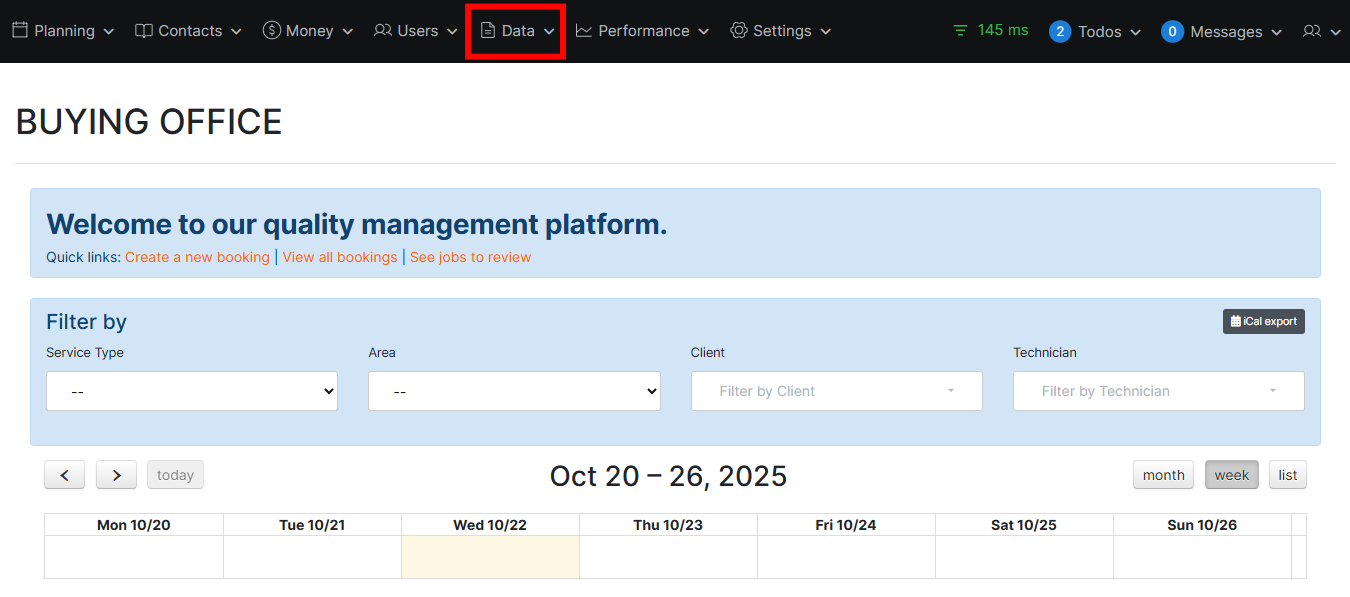Image resolution: width=1350 pixels, height=597 pixels.
Task: Click the Money dollar icon
Action: pyautogui.click(x=271, y=31)
